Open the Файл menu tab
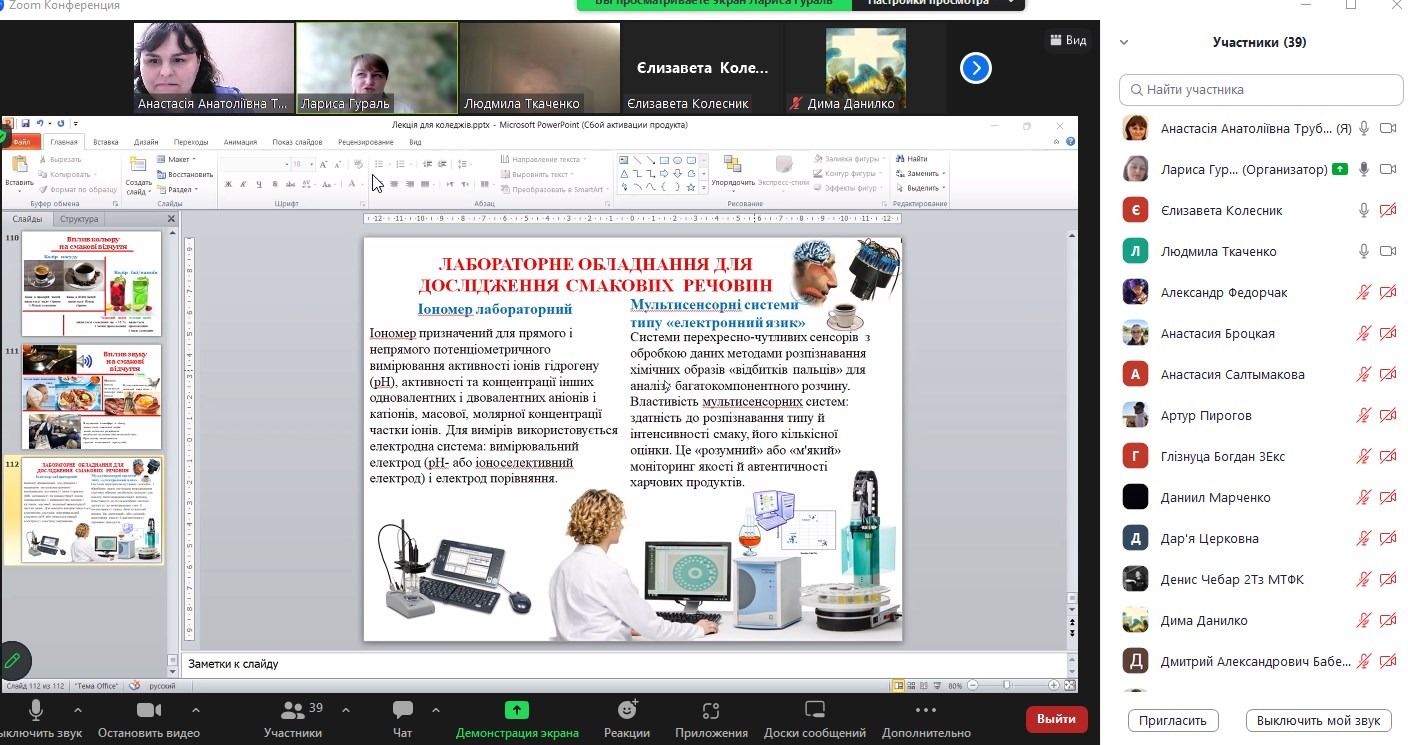Image resolution: width=1408 pixels, height=745 pixels. (21, 142)
